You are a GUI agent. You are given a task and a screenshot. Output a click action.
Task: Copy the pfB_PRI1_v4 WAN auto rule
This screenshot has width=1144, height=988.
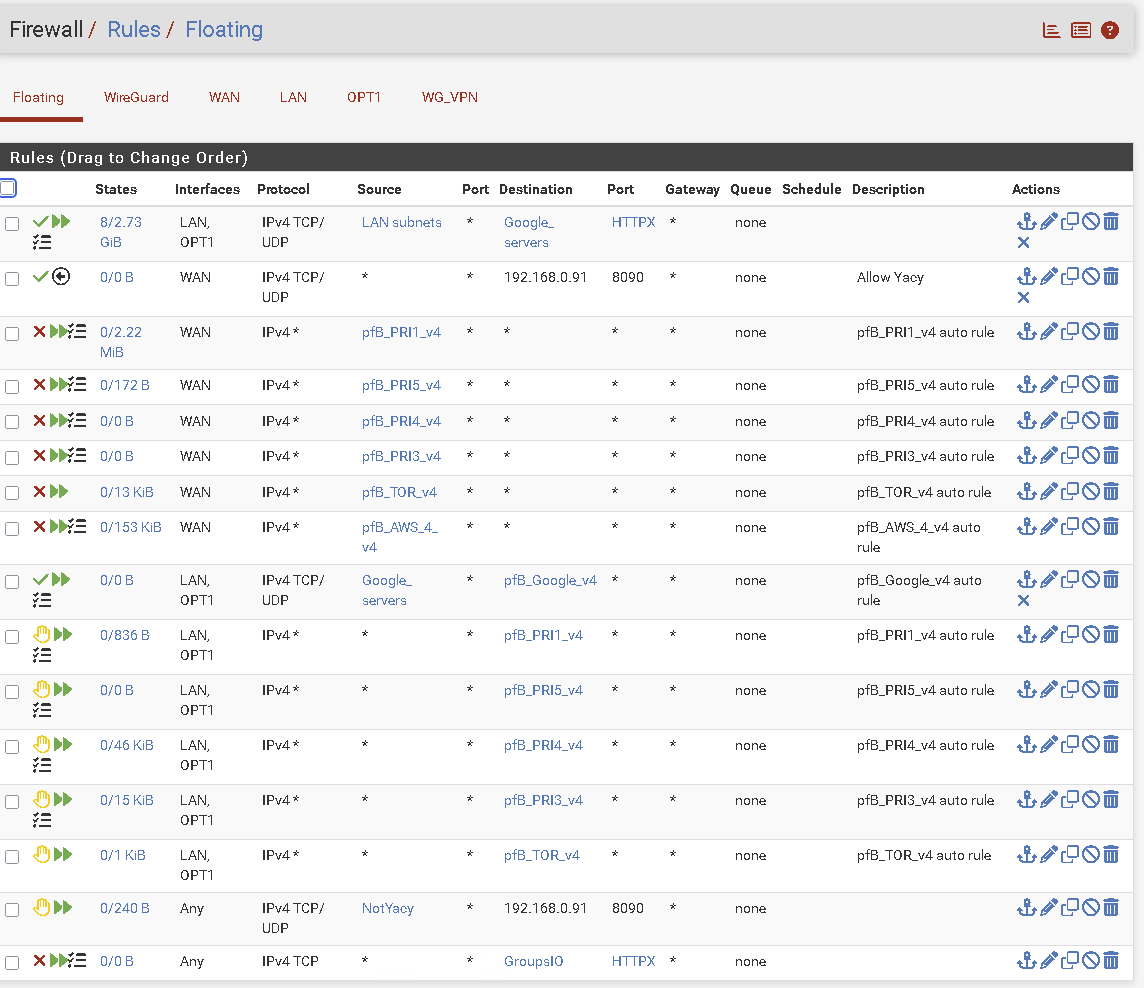[x=1069, y=331]
